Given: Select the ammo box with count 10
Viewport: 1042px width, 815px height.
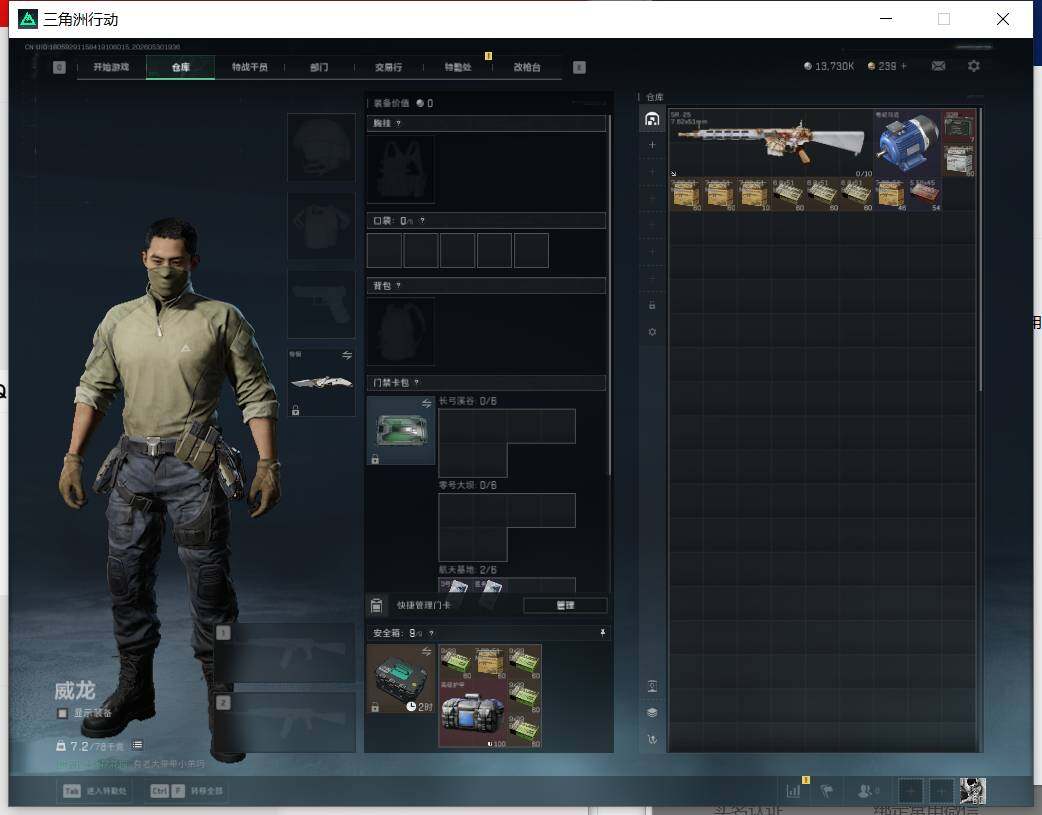Looking at the screenshot, I should click(x=755, y=194).
